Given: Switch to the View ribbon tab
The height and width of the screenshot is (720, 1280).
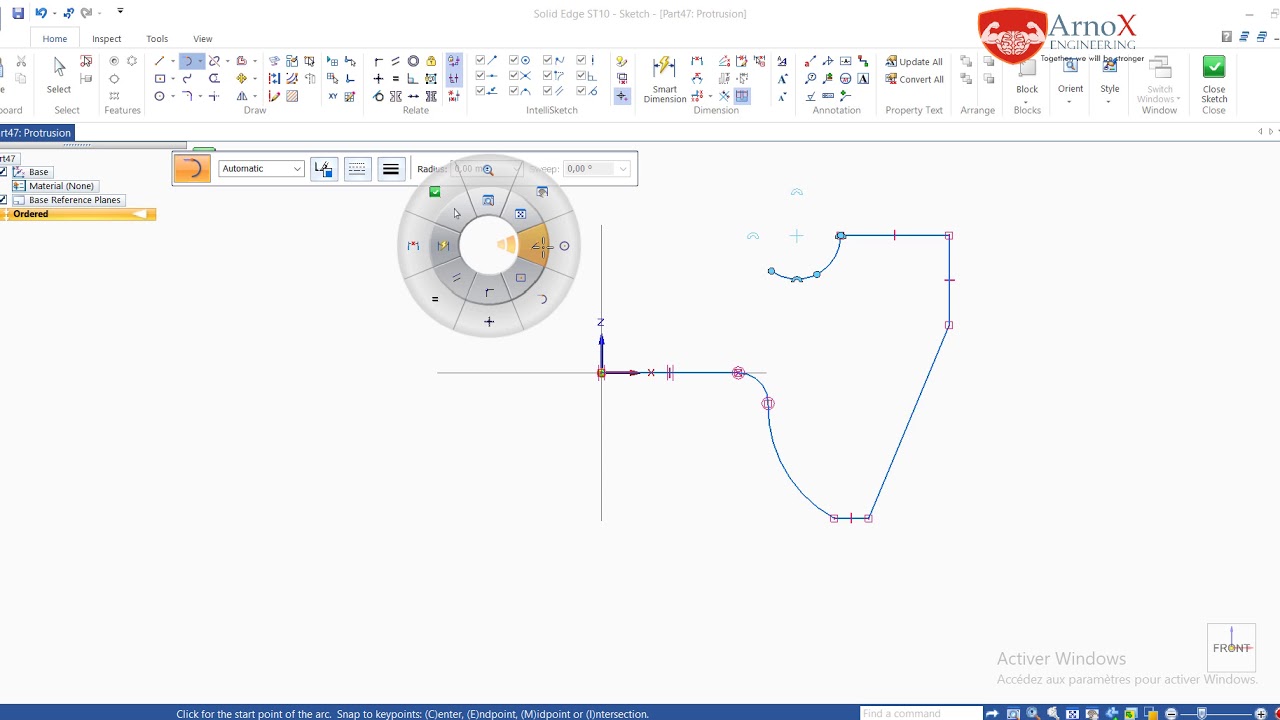Looking at the screenshot, I should (203, 39).
